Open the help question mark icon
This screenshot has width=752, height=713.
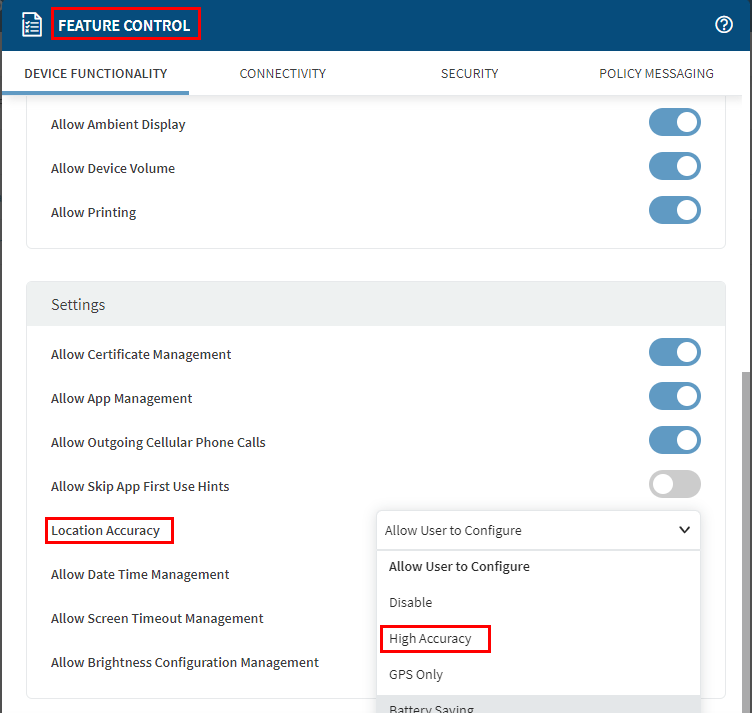click(x=724, y=25)
